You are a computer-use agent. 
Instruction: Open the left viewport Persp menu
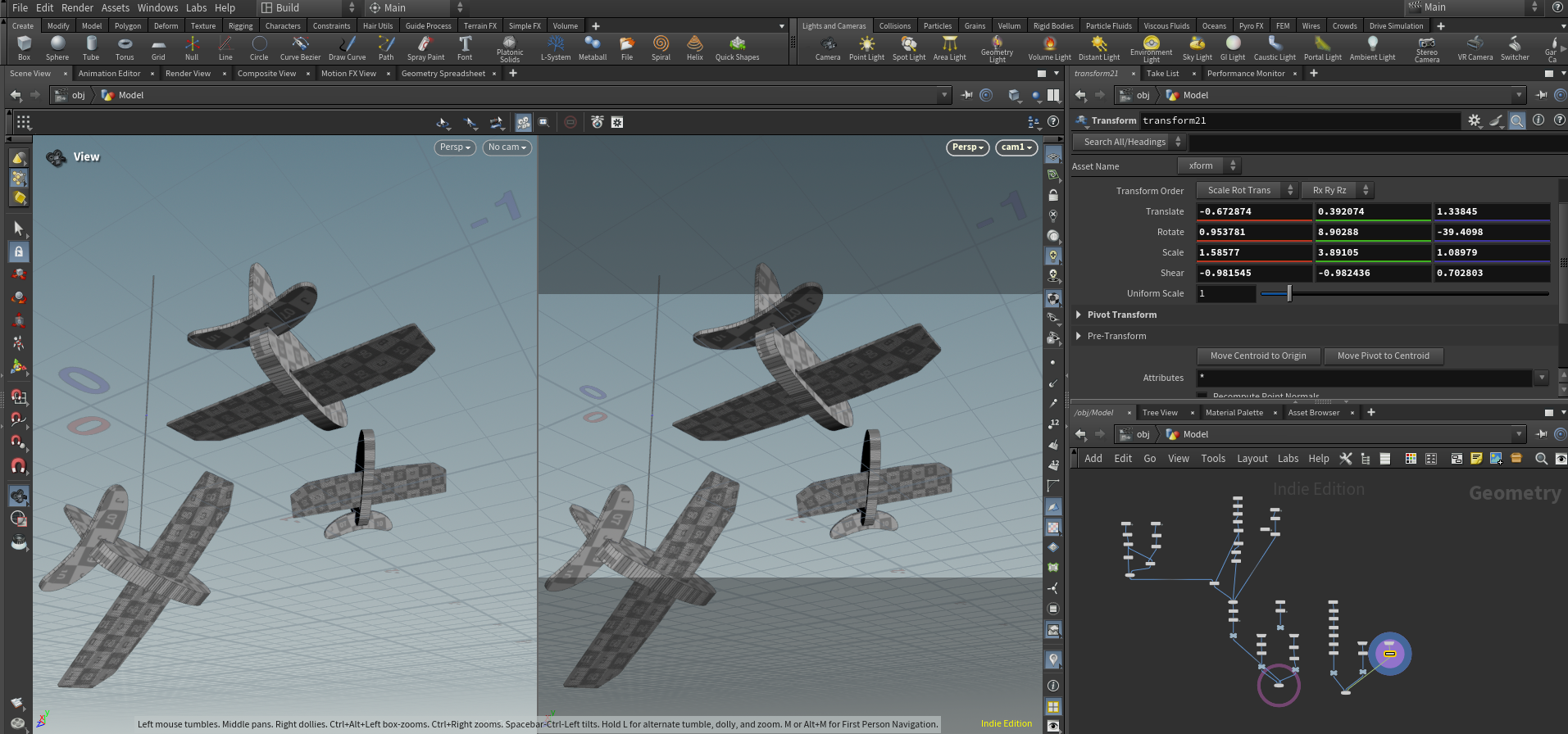click(455, 147)
